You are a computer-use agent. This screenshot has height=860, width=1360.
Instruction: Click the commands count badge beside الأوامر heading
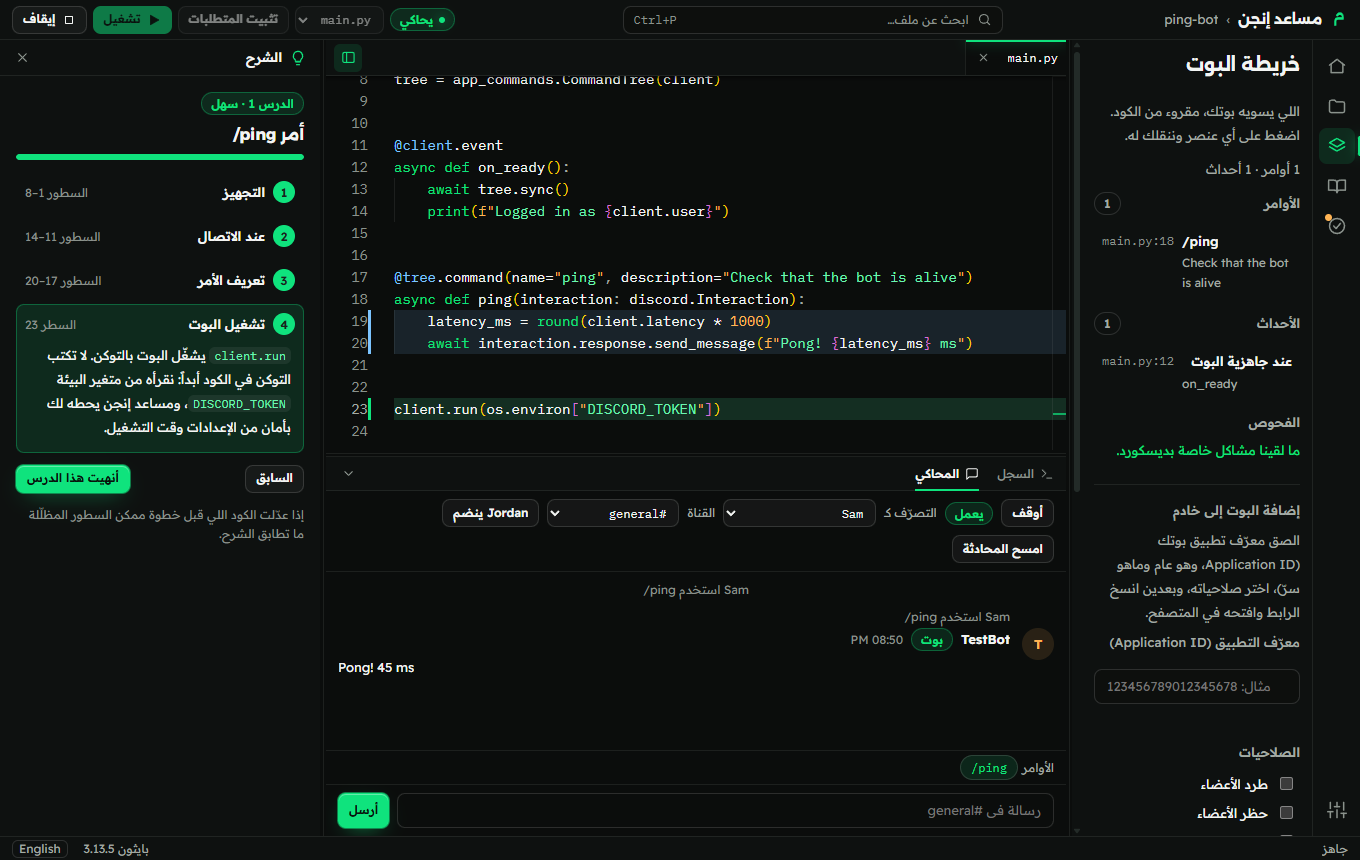1107,204
